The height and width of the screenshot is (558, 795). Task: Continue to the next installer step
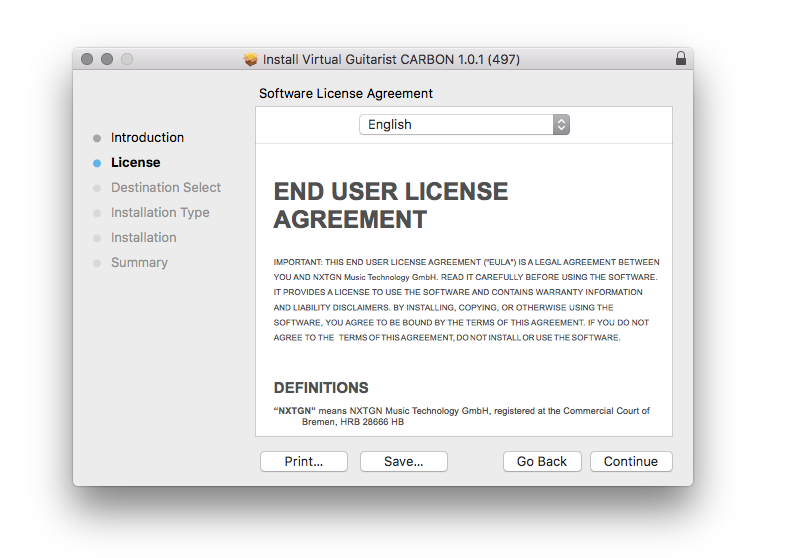630,462
